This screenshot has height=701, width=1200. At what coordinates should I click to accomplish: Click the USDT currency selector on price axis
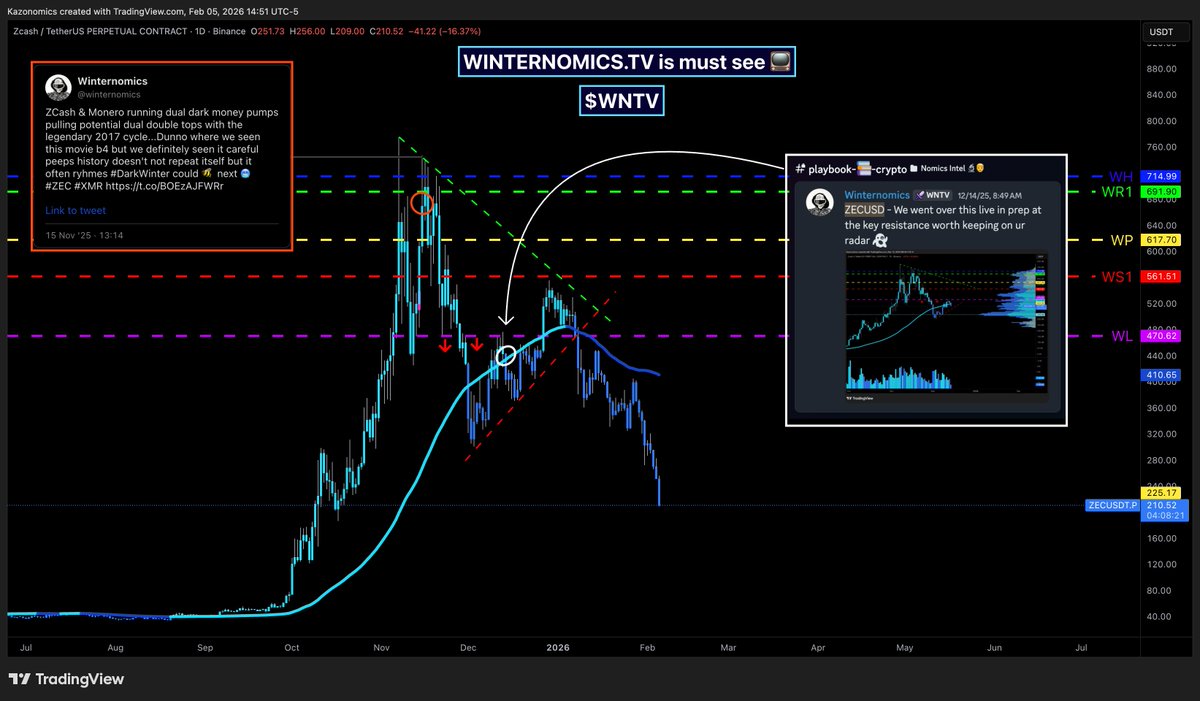[1162, 33]
